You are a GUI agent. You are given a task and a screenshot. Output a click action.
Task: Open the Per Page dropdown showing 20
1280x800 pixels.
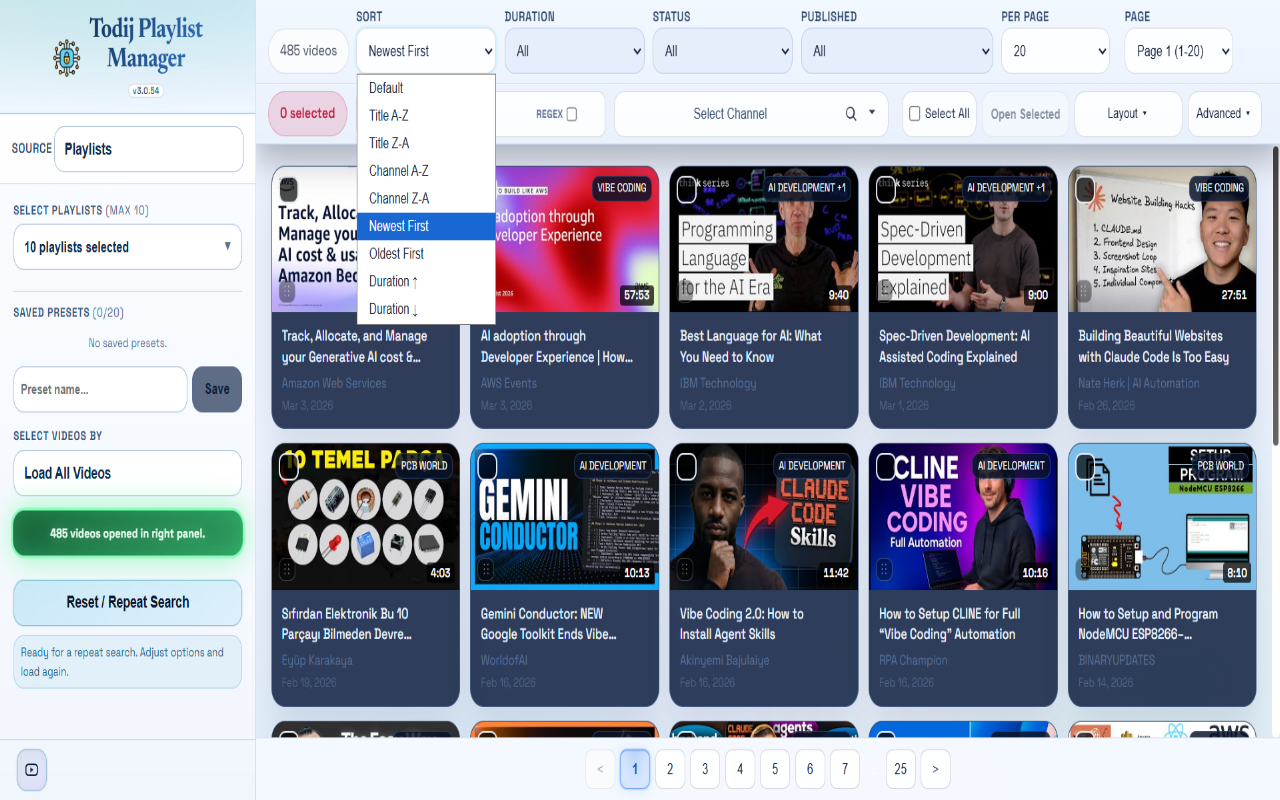pyautogui.click(x=1055, y=51)
